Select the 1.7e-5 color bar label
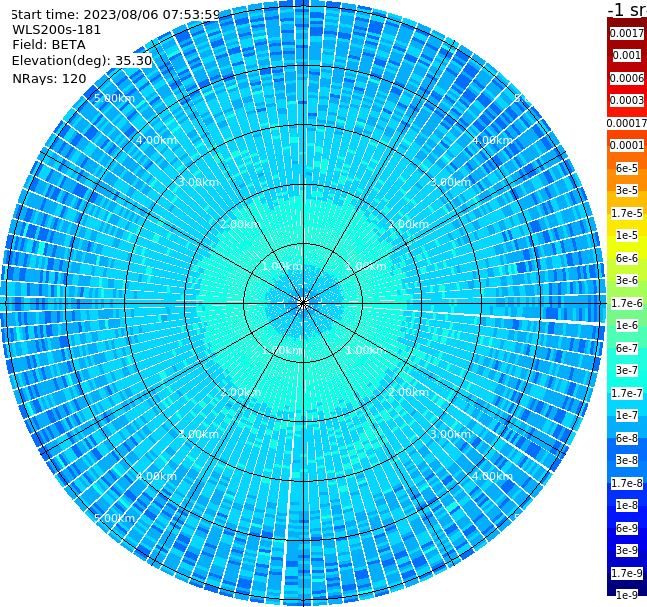 tap(627, 213)
